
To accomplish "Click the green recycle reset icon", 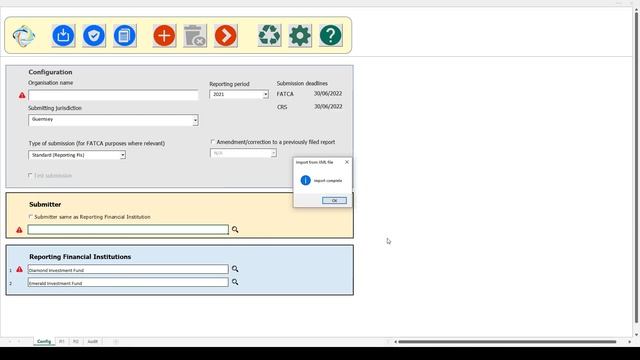I will click(x=269, y=36).
